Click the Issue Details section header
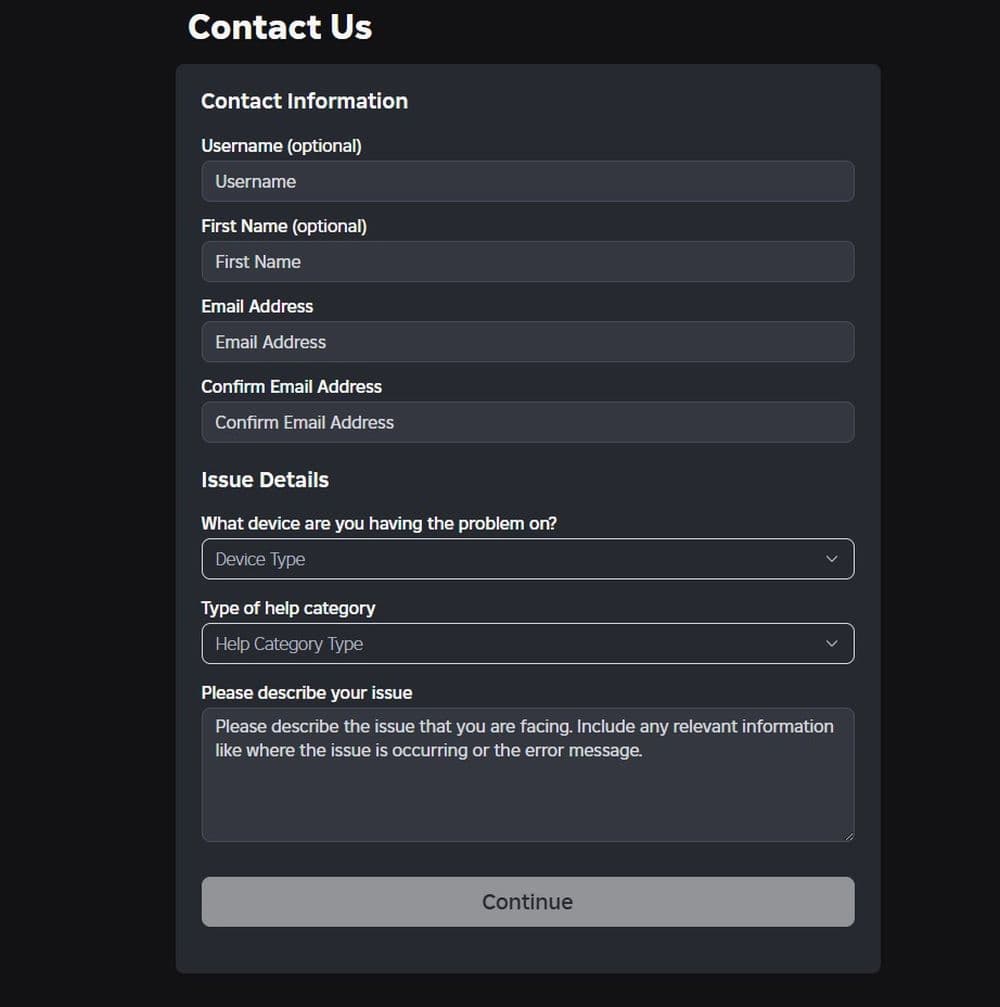The height and width of the screenshot is (1007, 1000). pos(265,480)
